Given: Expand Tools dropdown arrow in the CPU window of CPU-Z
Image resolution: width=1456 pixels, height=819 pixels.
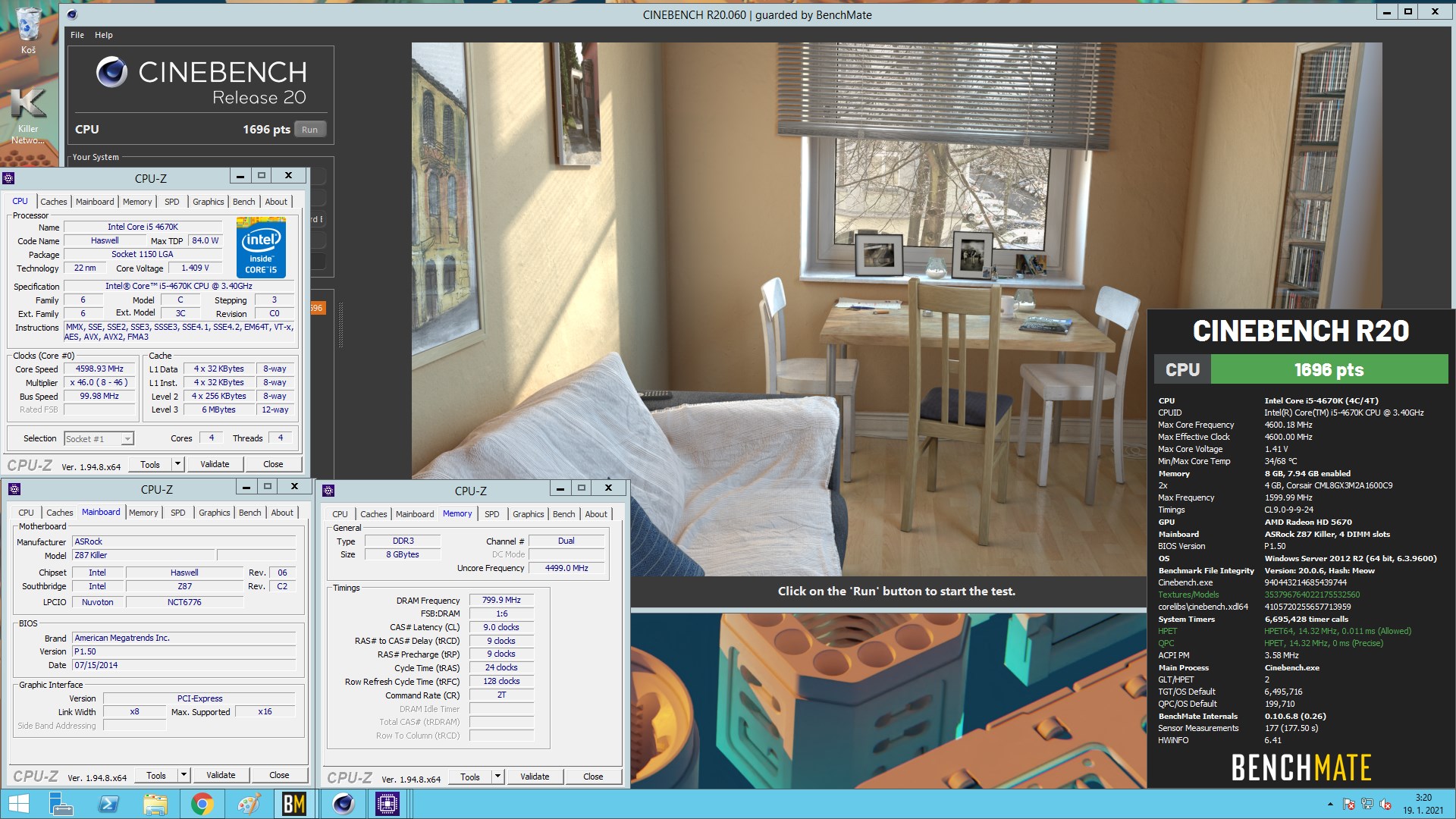Looking at the screenshot, I should (177, 464).
